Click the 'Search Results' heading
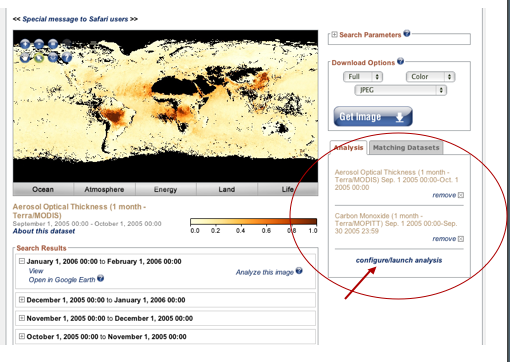The height and width of the screenshot is (362, 510). [41, 248]
